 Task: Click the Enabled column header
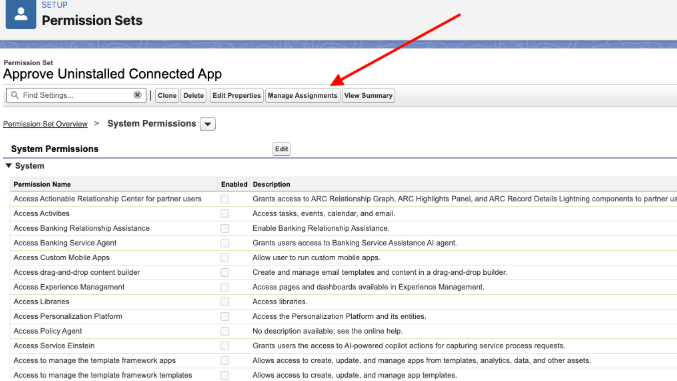coord(234,184)
